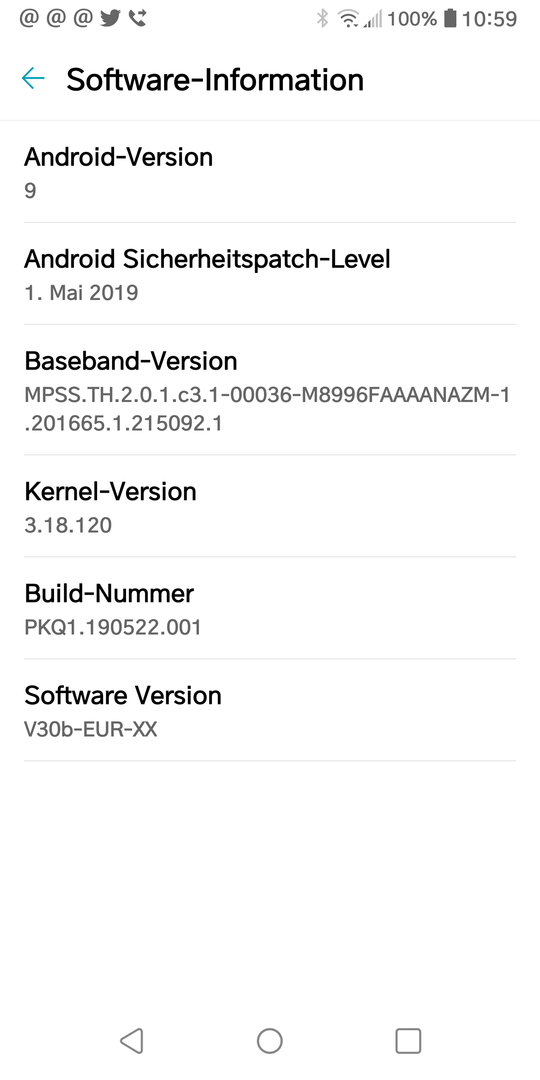Viewport: 540px width, 1080px height.
Task: Tap the back arrow next to Software-Information
Action: tap(33, 79)
